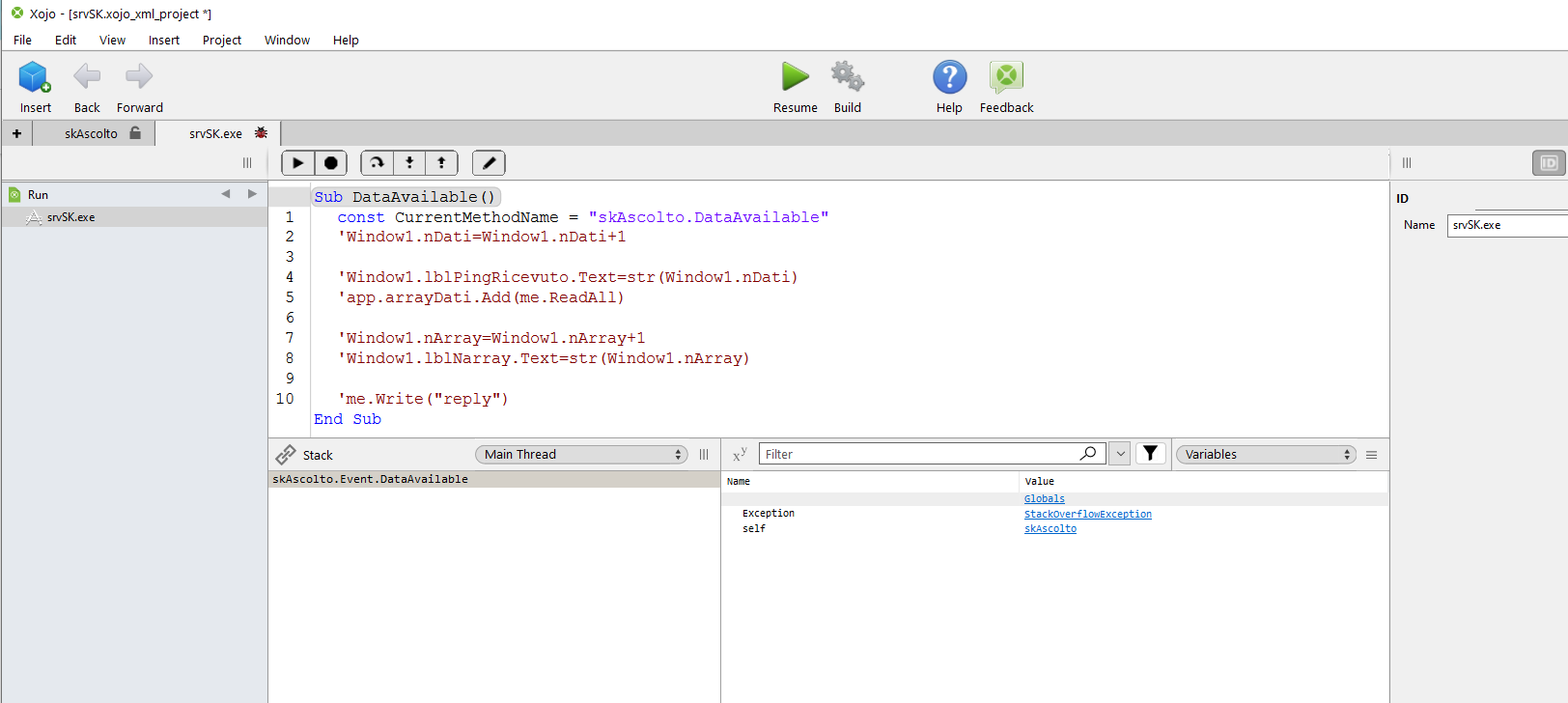Image resolution: width=1568 pixels, height=703 pixels.
Task: Click the Step Out debugger icon
Action: 441,163
